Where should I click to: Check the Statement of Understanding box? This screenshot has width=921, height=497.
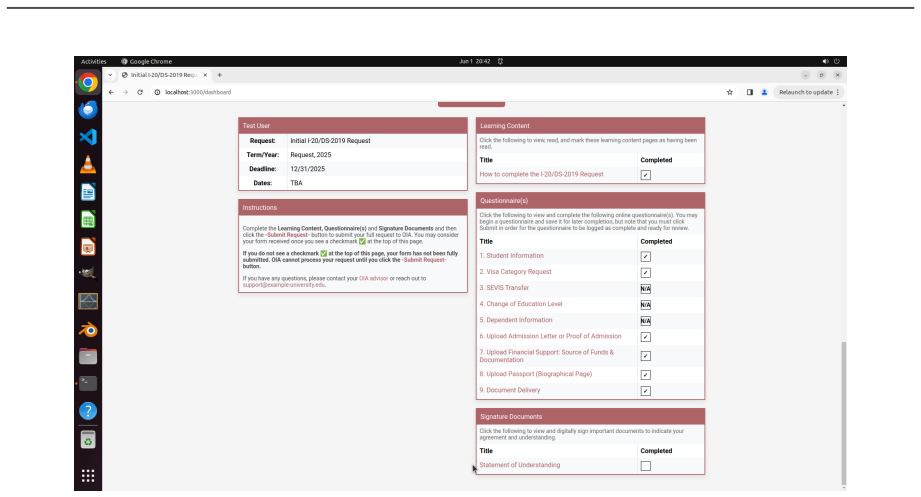coord(646,466)
